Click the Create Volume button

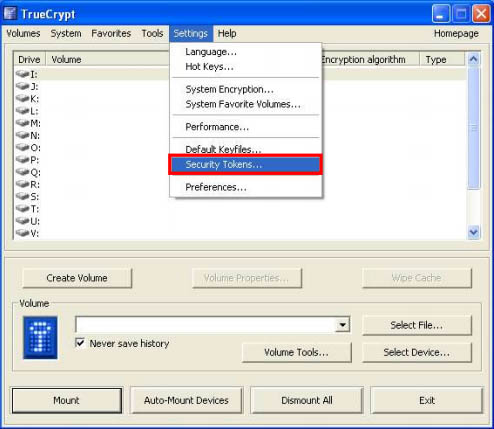tap(77, 278)
